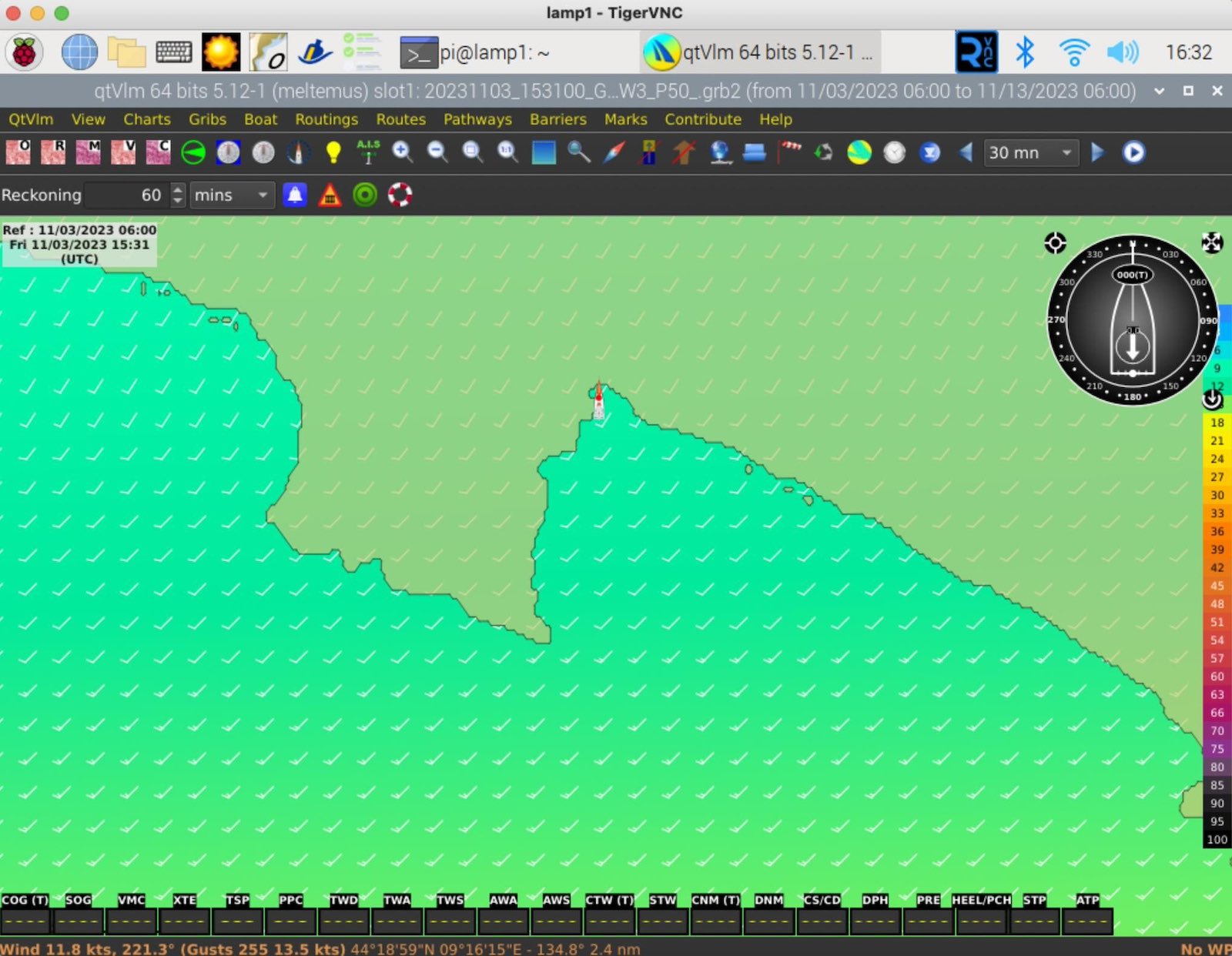Open the Contribute menu

[x=703, y=119]
